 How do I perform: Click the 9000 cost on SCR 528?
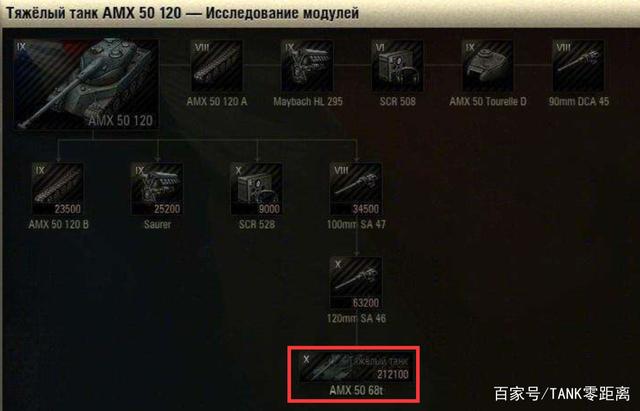click(269, 209)
